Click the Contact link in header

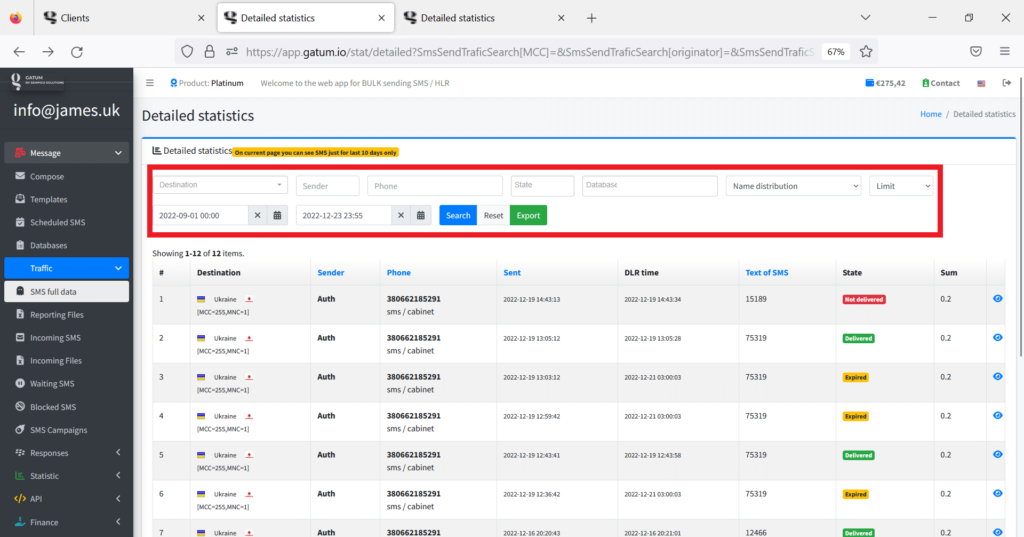point(940,83)
